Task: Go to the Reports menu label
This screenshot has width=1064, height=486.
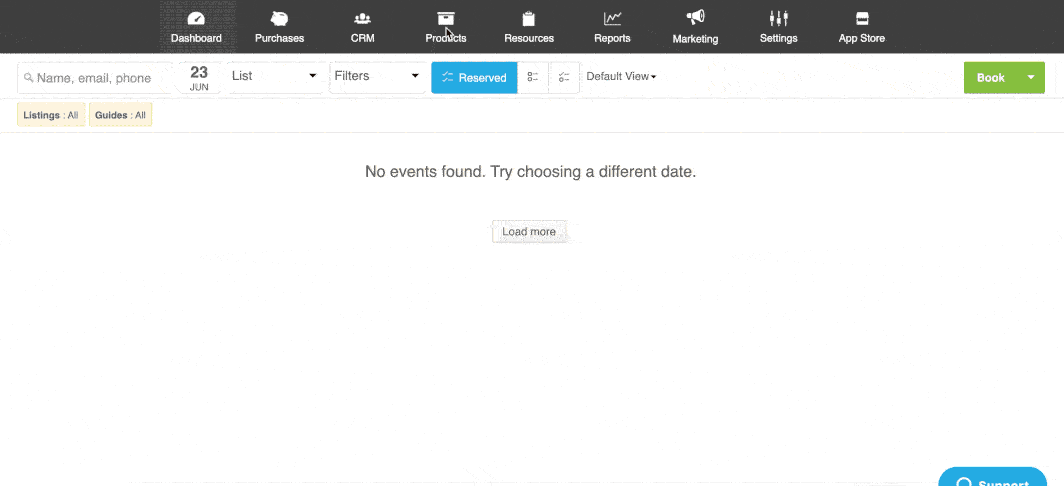Action: [612, 38]
